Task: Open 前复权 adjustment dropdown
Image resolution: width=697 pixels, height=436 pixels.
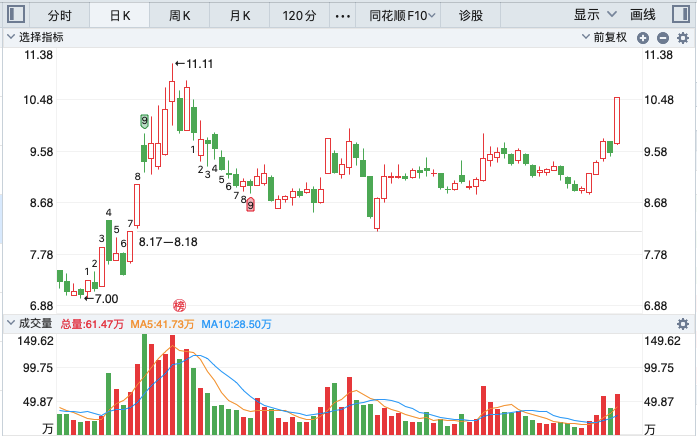Action: (x=605, y=37)
